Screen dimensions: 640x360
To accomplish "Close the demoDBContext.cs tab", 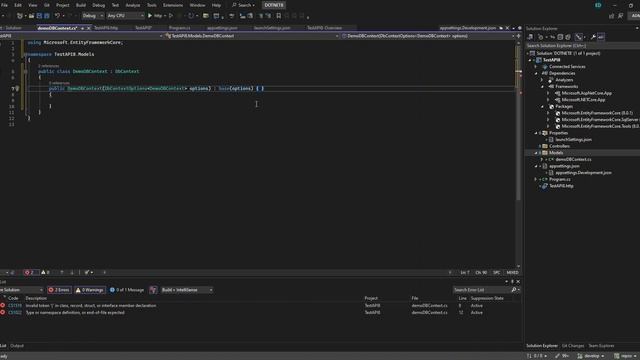I will tap(89, 28).
